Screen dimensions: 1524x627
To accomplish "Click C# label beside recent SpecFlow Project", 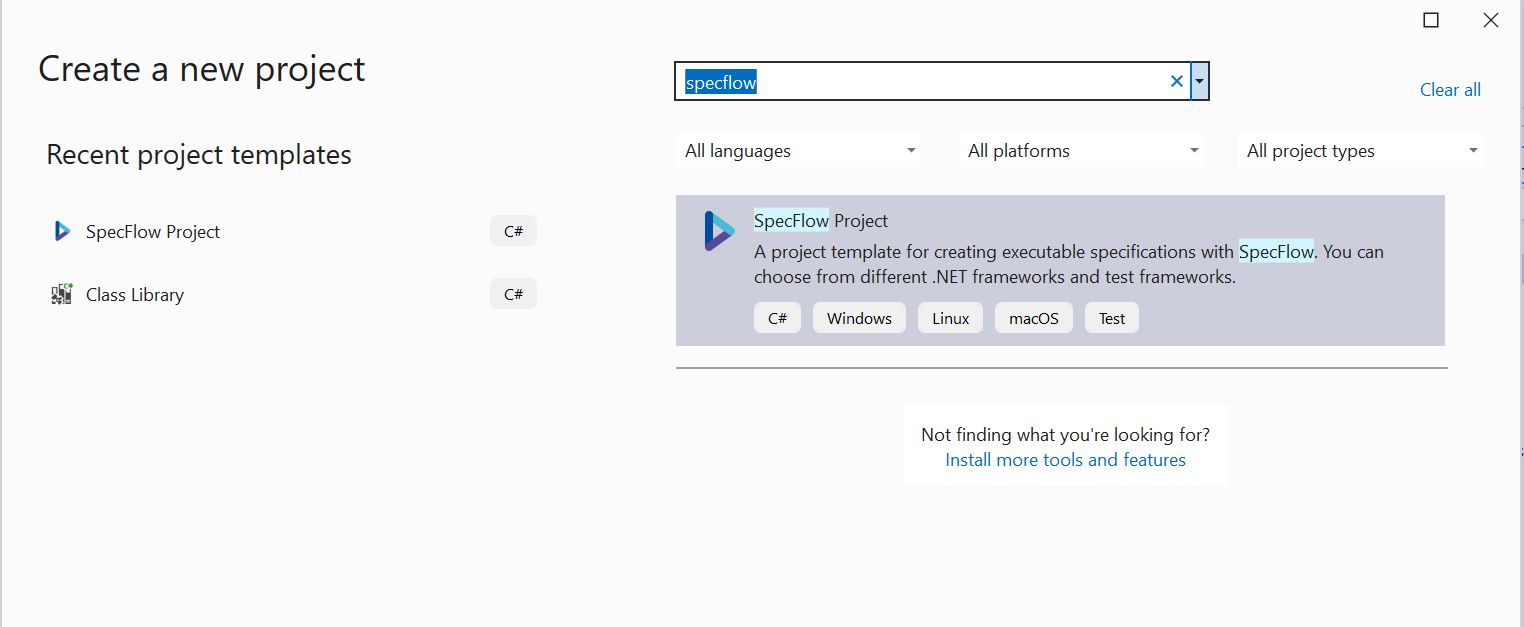I will [513, 231].
